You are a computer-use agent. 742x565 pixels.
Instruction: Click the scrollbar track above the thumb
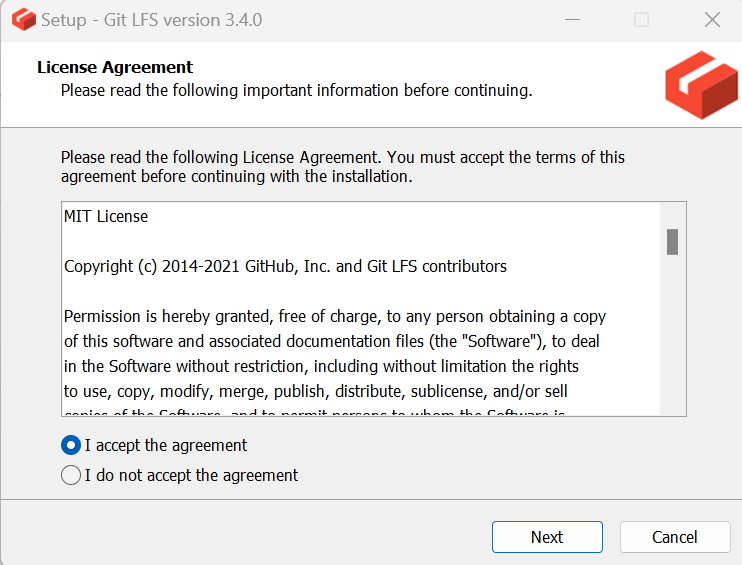coord(672,216)
